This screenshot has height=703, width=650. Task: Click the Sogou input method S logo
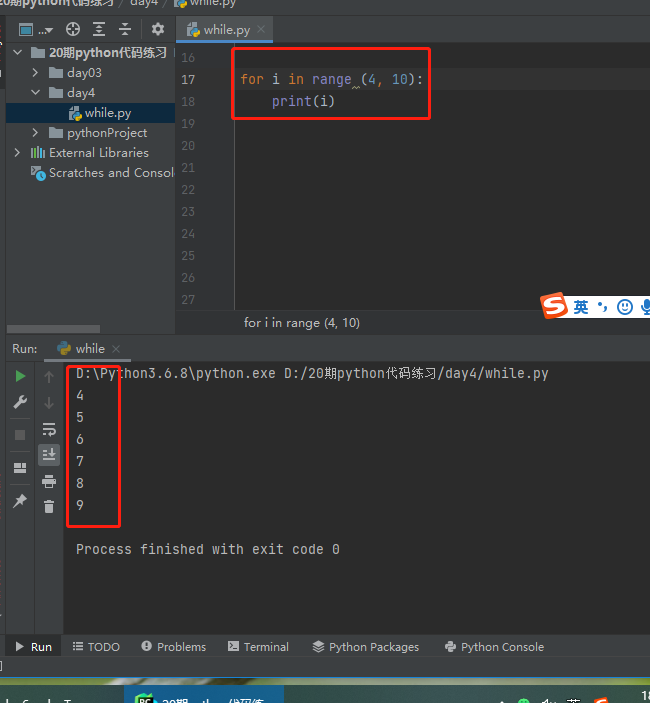554,305
